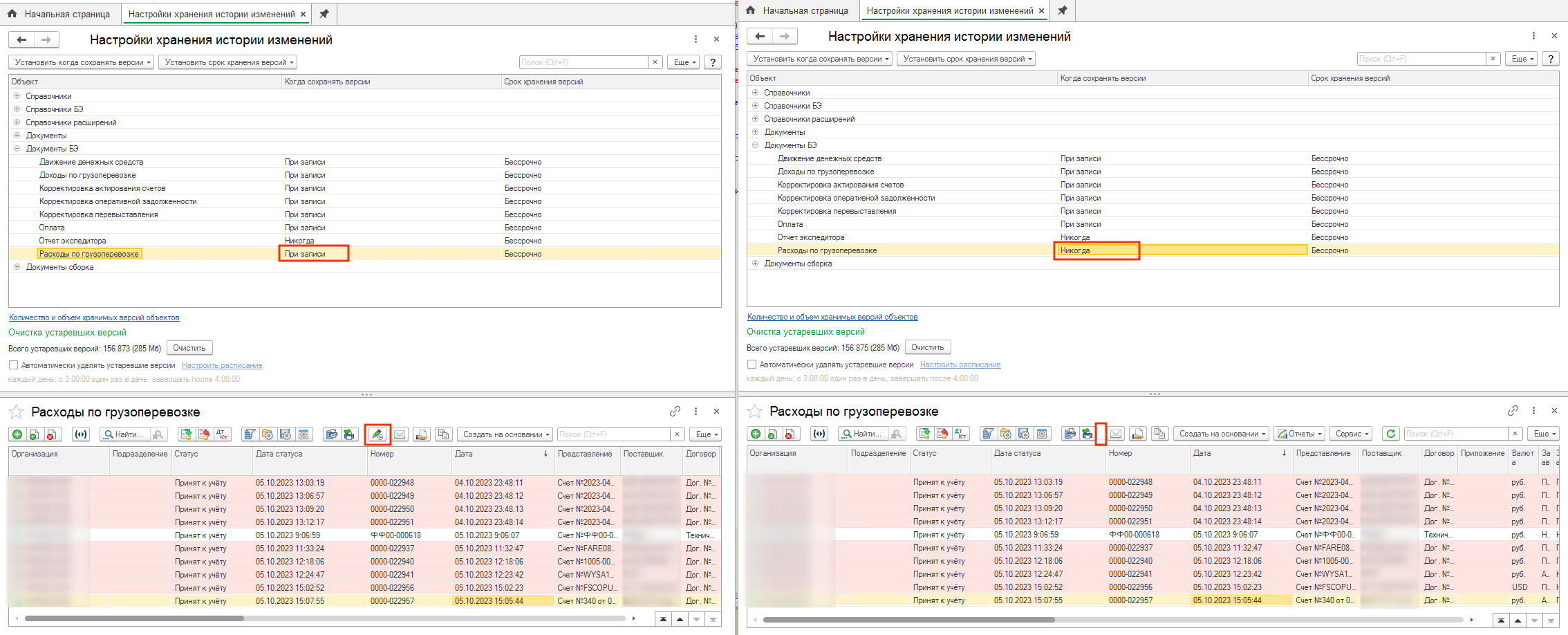This screenshot has width=1568, height=635.
Task: Expand Справочники расширений node in right tree
Action: pos(755,119)
